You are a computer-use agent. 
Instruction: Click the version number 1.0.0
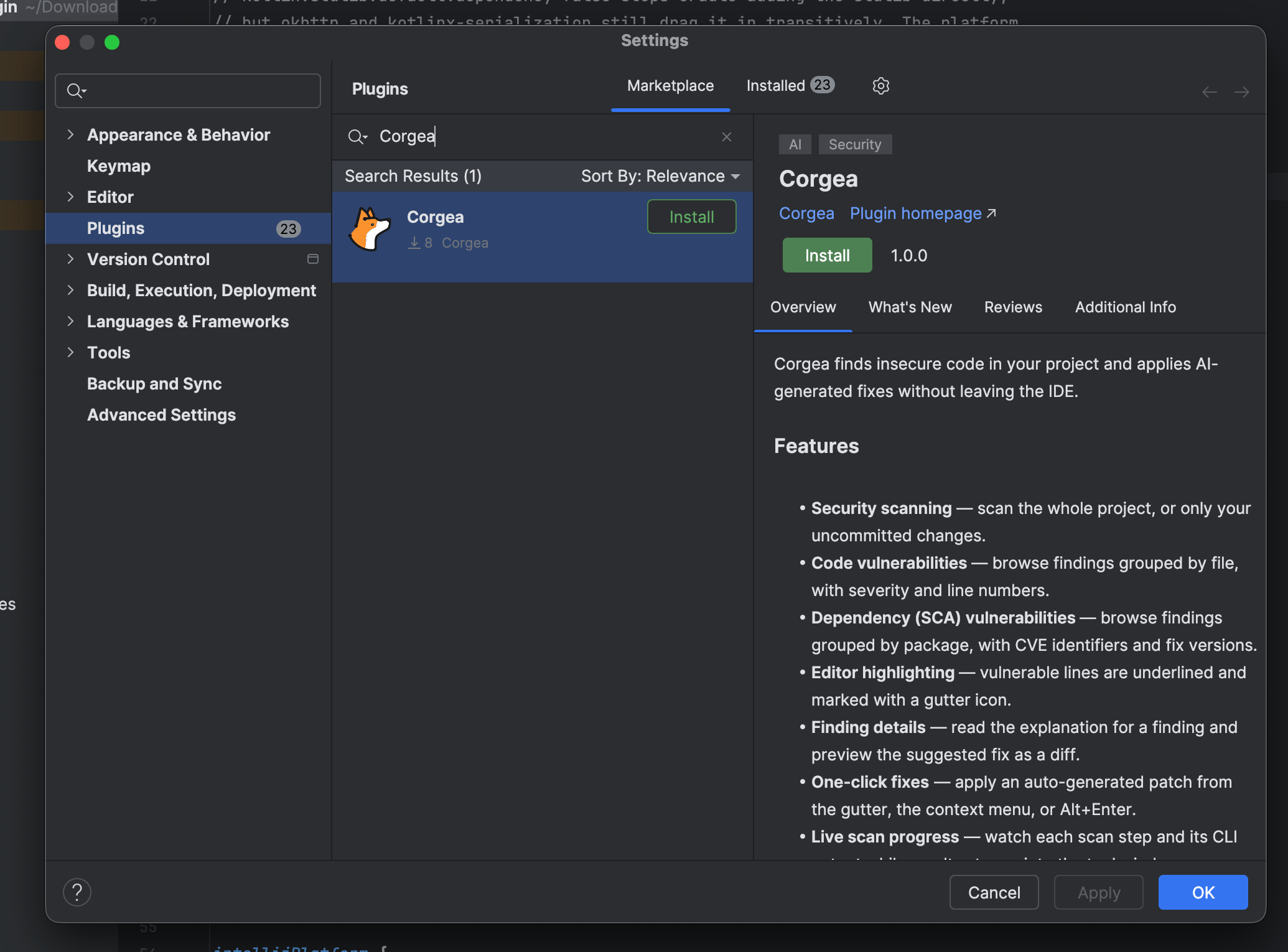[x=909, y=256]
